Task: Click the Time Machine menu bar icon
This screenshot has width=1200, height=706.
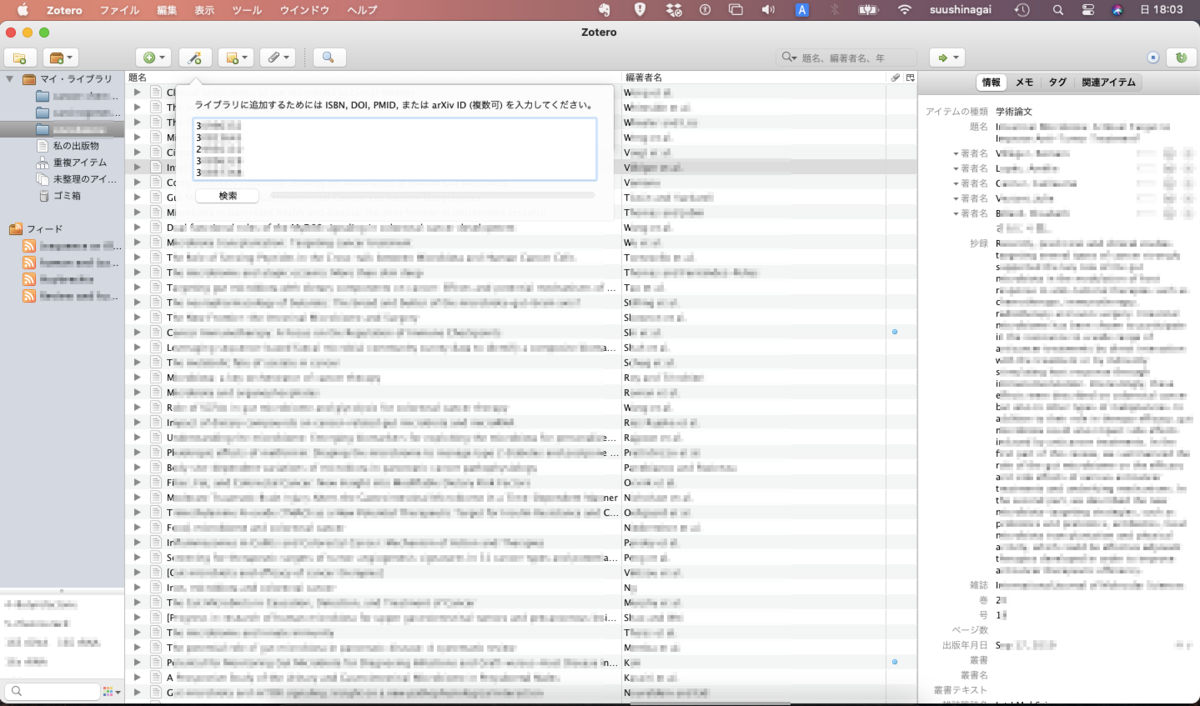Action: [1022, 10]
